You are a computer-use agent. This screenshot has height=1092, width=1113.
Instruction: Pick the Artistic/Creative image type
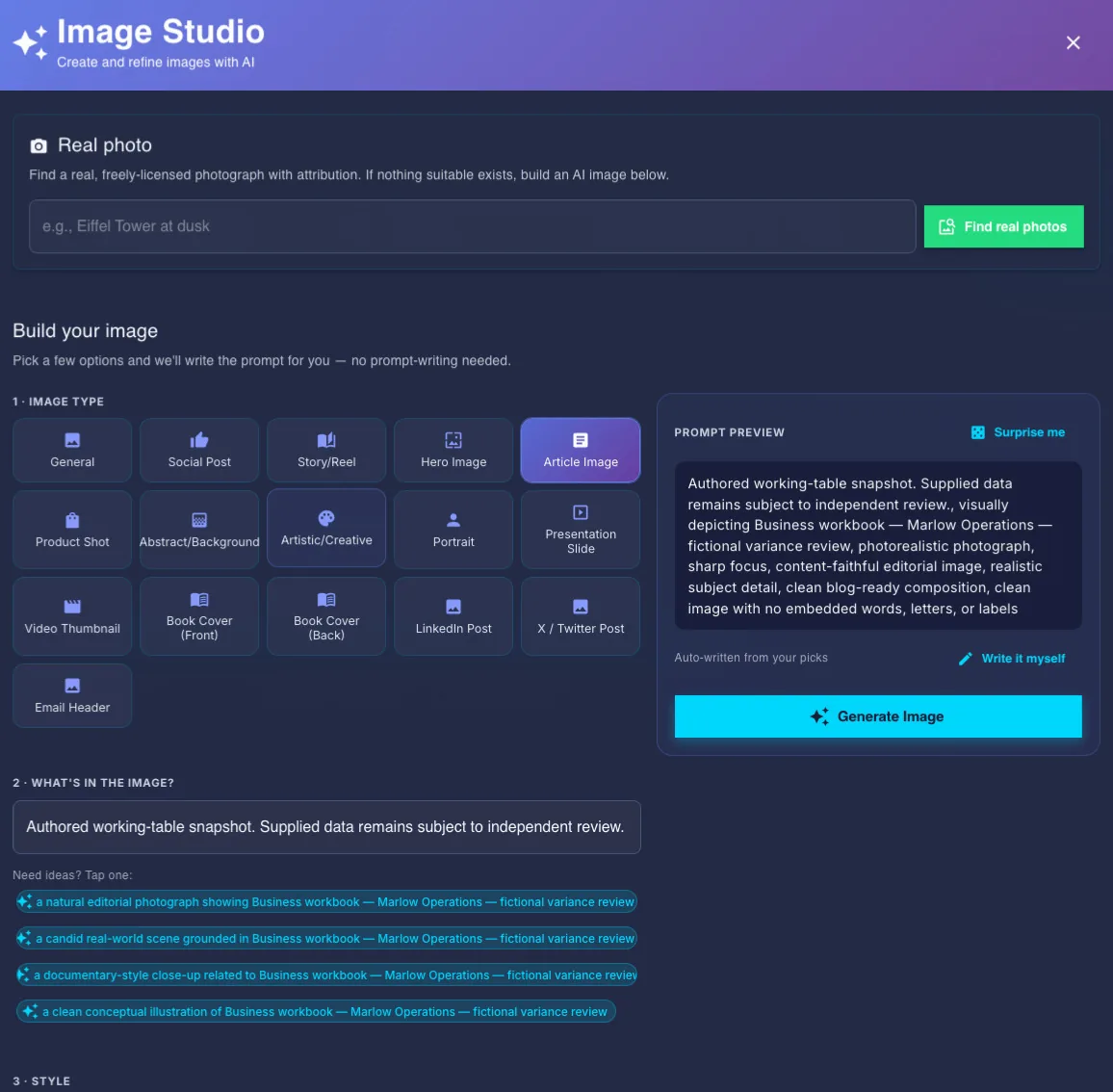click(x=325, y=529)
